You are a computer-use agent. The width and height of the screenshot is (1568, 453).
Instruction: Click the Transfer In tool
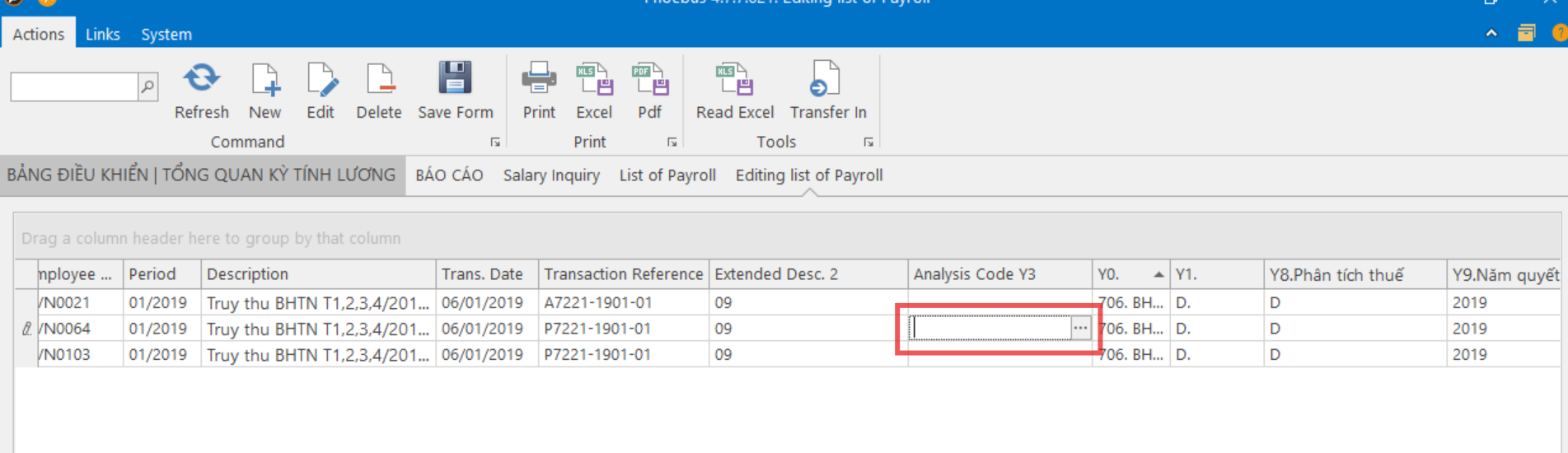pyautogui.click(x=827, y=81)
